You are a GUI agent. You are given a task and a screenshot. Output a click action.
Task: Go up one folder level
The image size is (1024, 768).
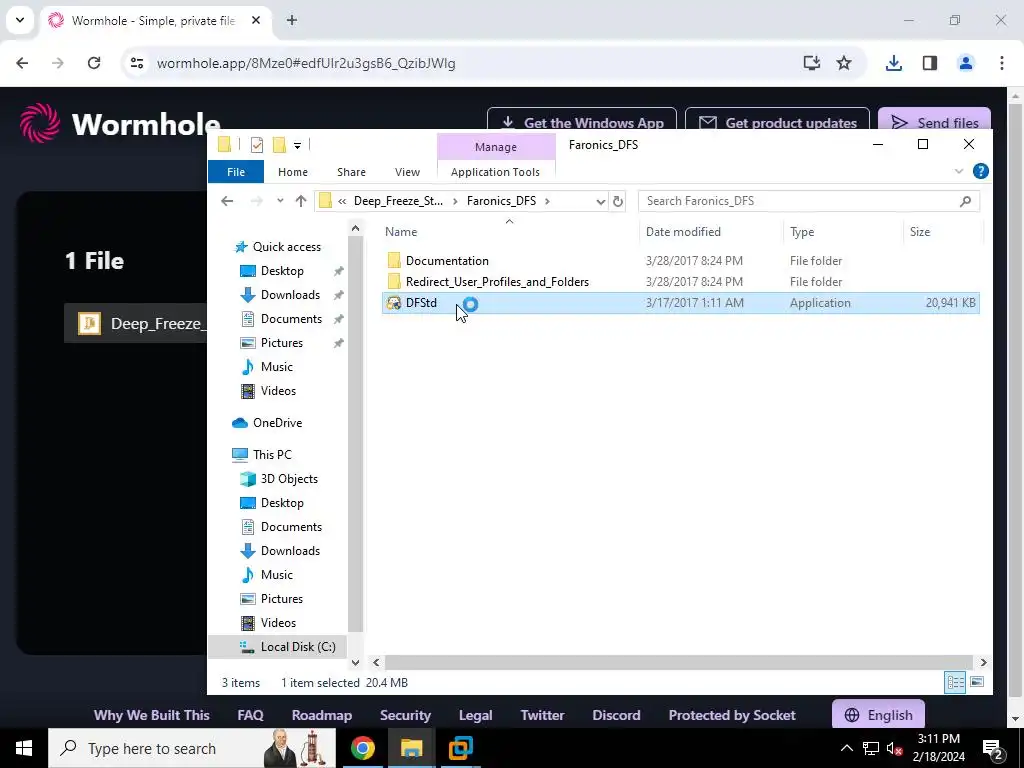coord(300,201)
